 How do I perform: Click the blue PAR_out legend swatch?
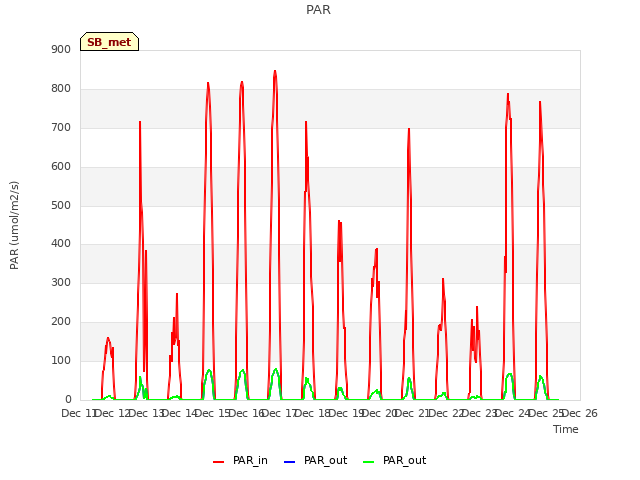coord(289,462)
